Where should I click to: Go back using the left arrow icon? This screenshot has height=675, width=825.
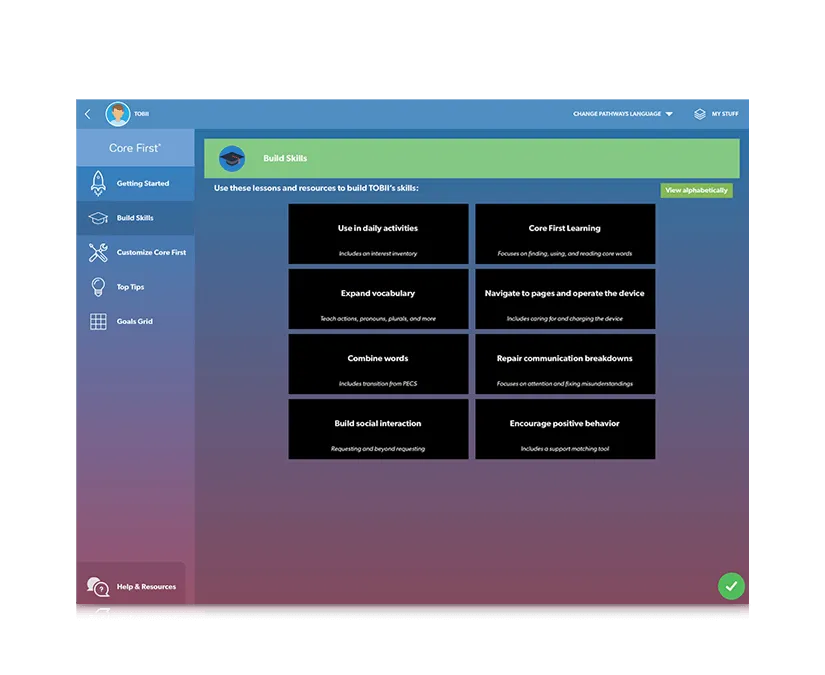88,114
